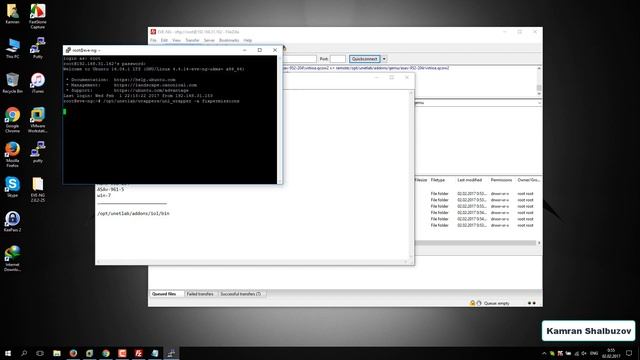Open the Action Center notification icon
Image resolution: width=640 pixels, height=360 pixels.
click(629, 353)
